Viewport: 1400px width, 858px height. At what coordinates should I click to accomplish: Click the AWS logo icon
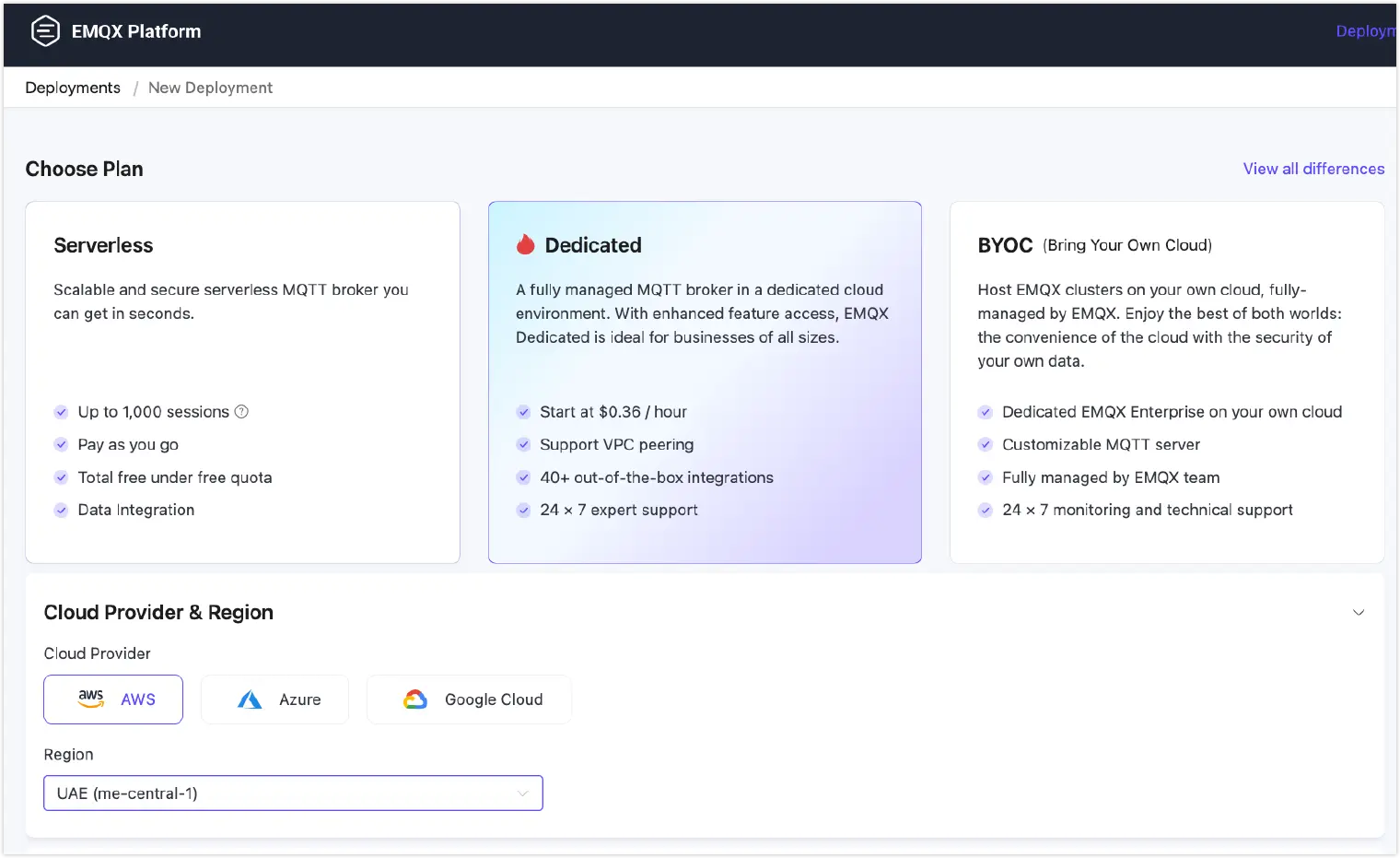(x=91, y=699)
